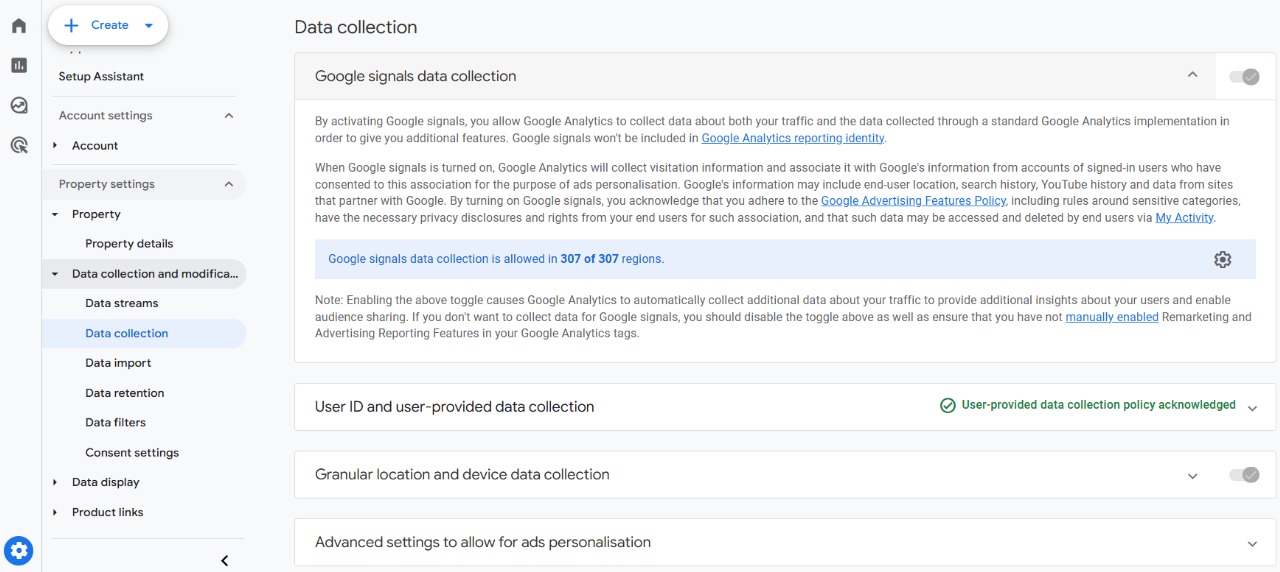Click the green acknowledged checkmark icon
The image size is (1280, 572).
[x=947, y=406]
